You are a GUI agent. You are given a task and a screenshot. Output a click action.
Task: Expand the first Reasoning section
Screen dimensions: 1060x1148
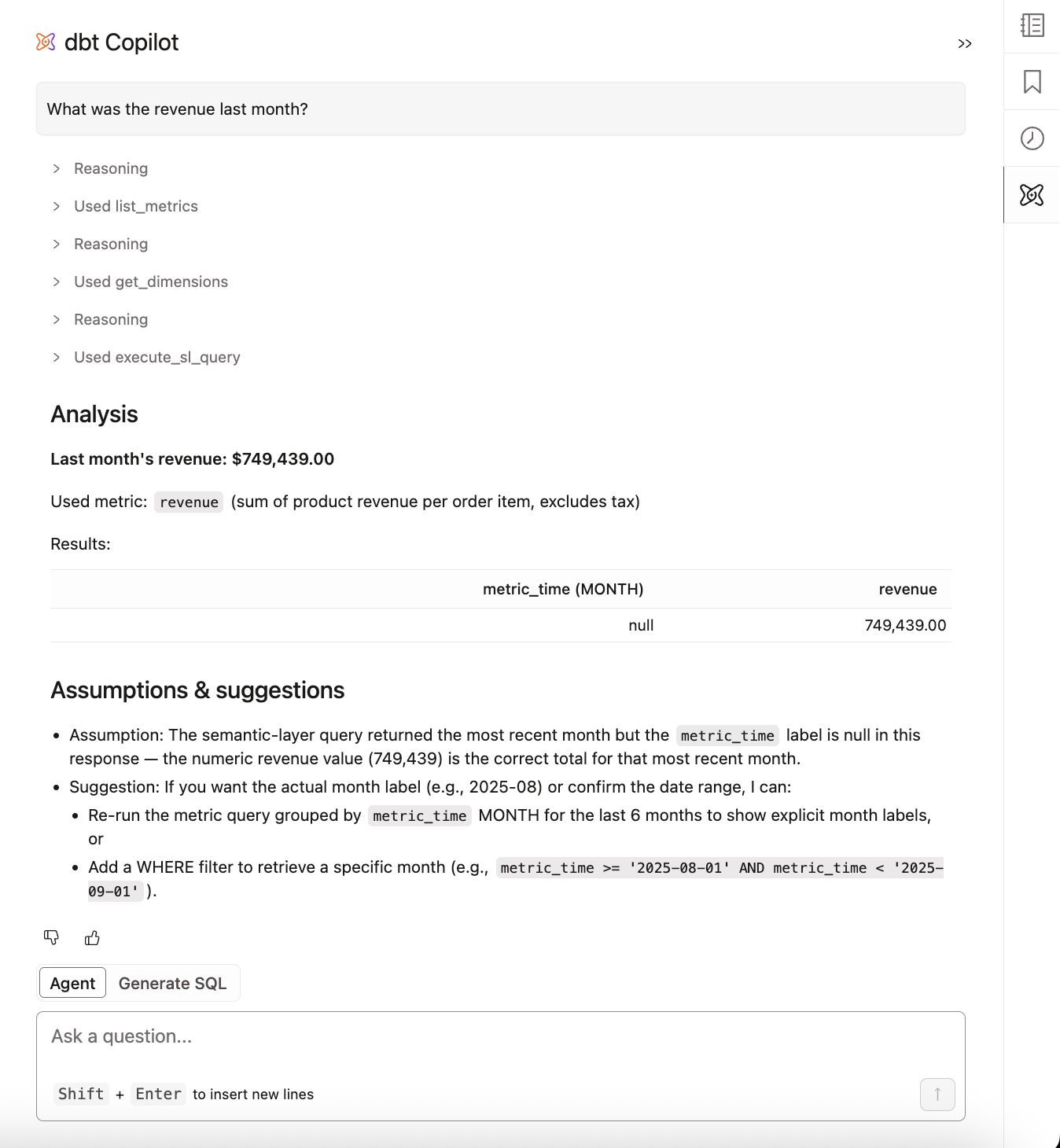point(110,168)
